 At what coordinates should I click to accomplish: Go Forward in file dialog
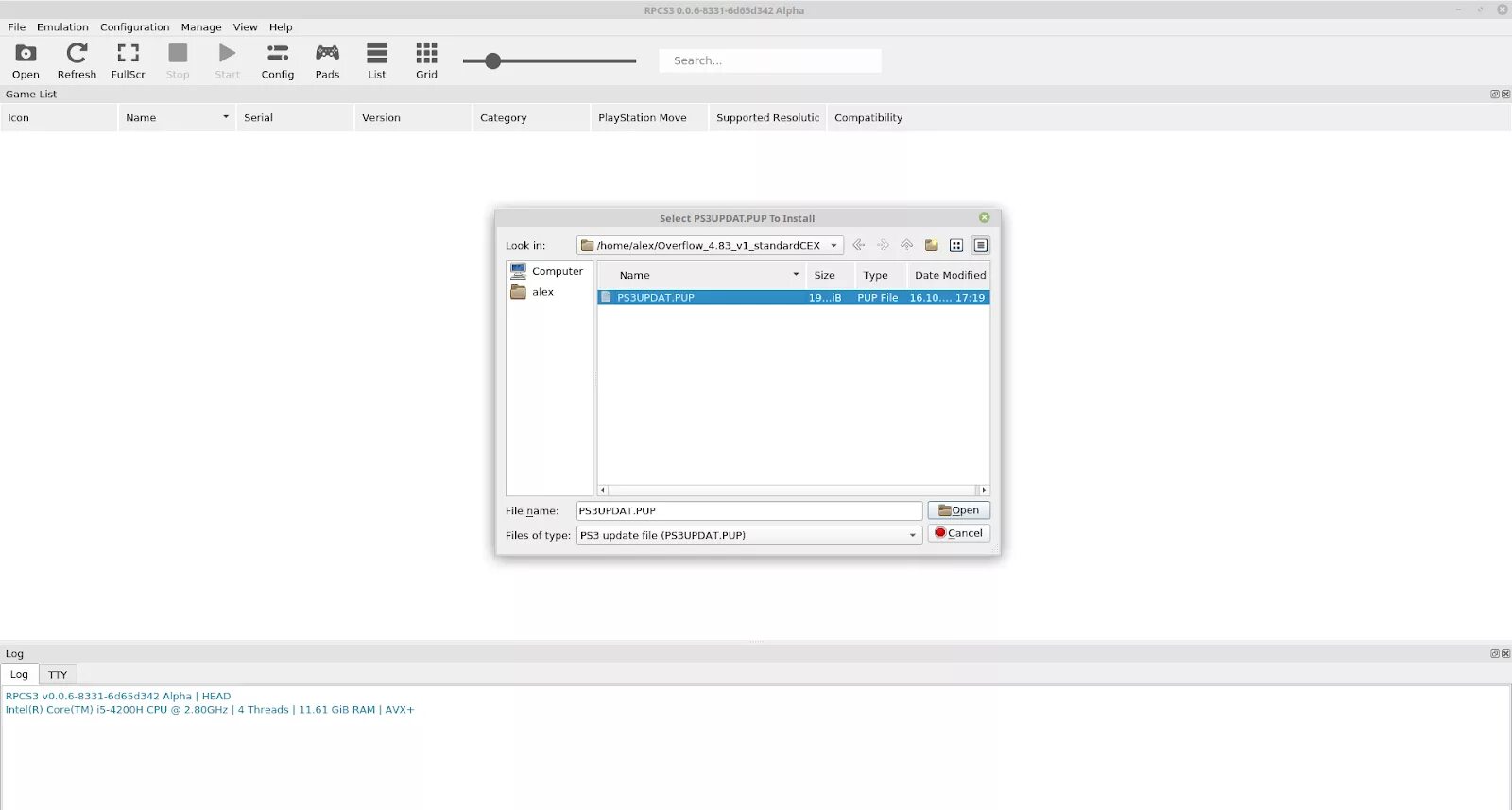coord(883,246)
